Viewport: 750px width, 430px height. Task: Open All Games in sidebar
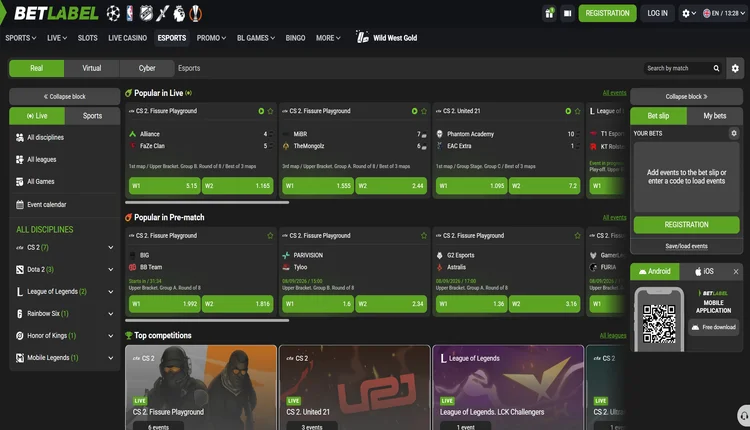[x=64, y=181]
